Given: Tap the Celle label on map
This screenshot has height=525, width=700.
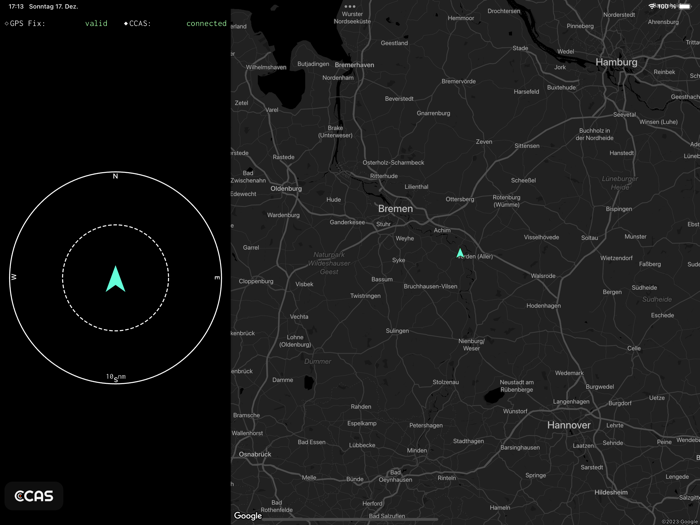Looking at the screenshot, I should [634, 348].
